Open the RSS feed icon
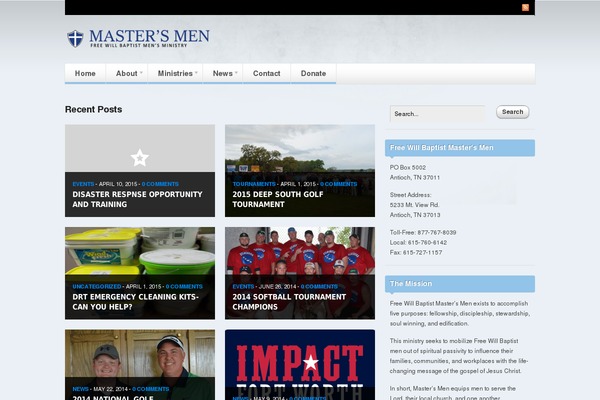Viewport: 600px width, 400px height. pyautogui.click(x=525, y=7)
